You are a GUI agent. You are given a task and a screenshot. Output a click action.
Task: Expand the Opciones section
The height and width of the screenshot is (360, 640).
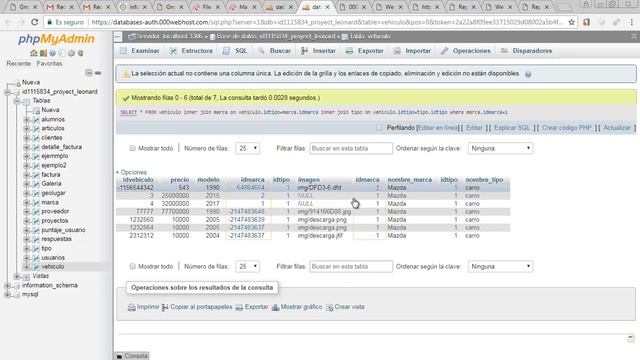[131, 172]
